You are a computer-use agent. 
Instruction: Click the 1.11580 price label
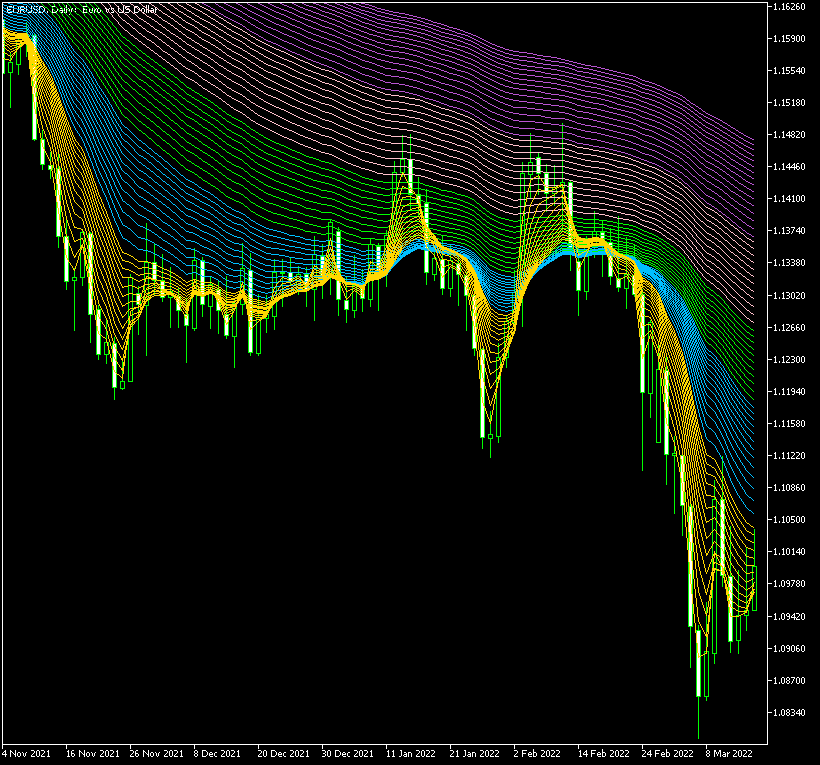point(789,424)
